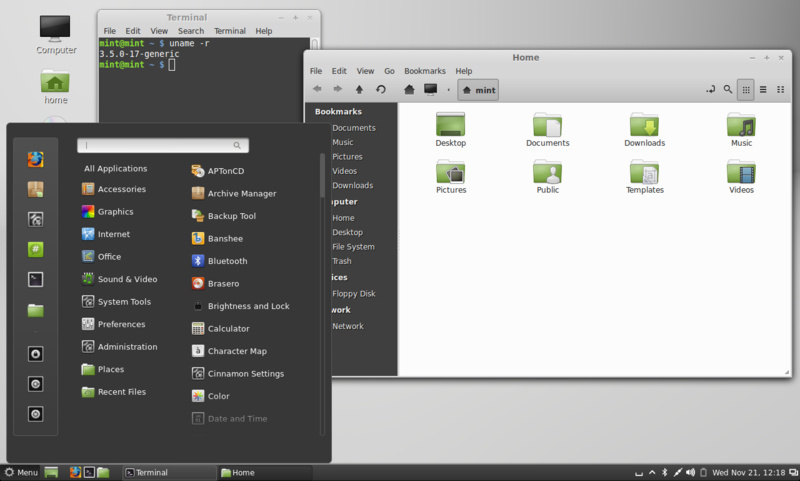Screen dimensions: 800x481
Task: Go back in Home file manager
Action: click(317, 89)
